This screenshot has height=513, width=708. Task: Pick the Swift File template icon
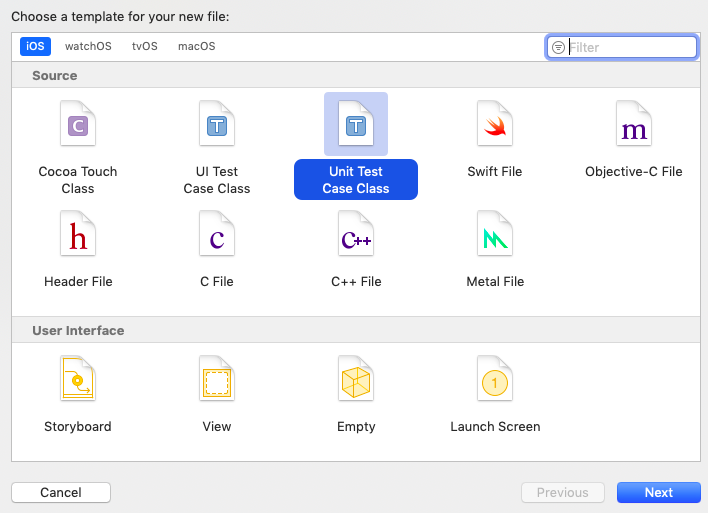495,123
